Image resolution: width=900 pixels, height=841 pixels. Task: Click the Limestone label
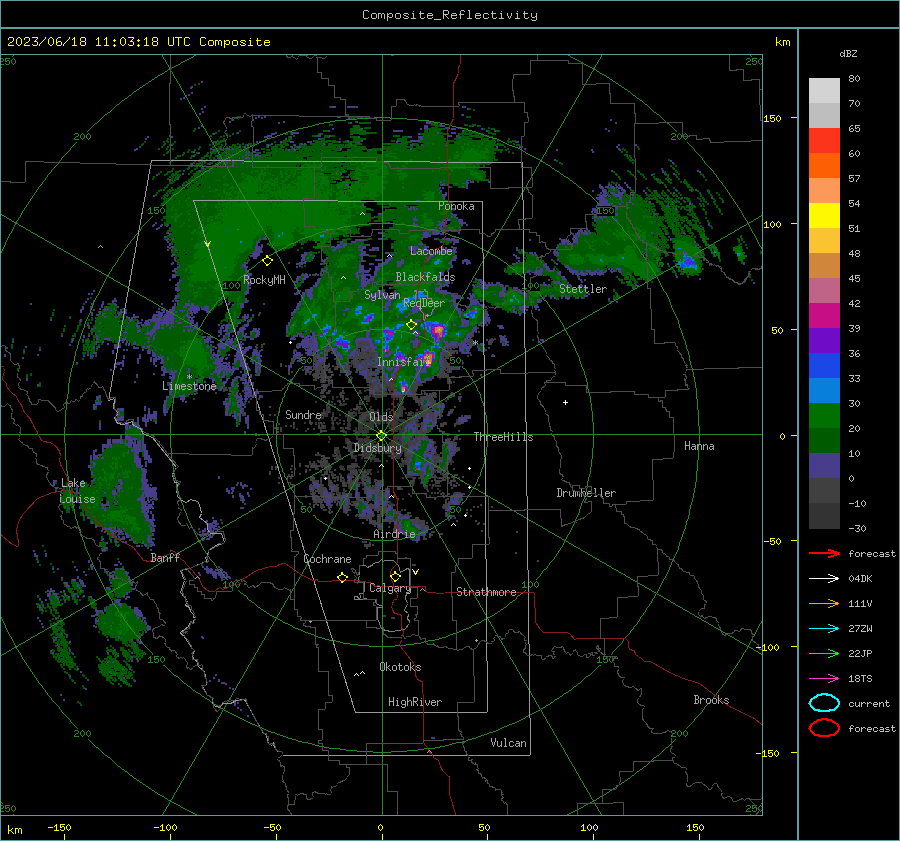[189, 386]
